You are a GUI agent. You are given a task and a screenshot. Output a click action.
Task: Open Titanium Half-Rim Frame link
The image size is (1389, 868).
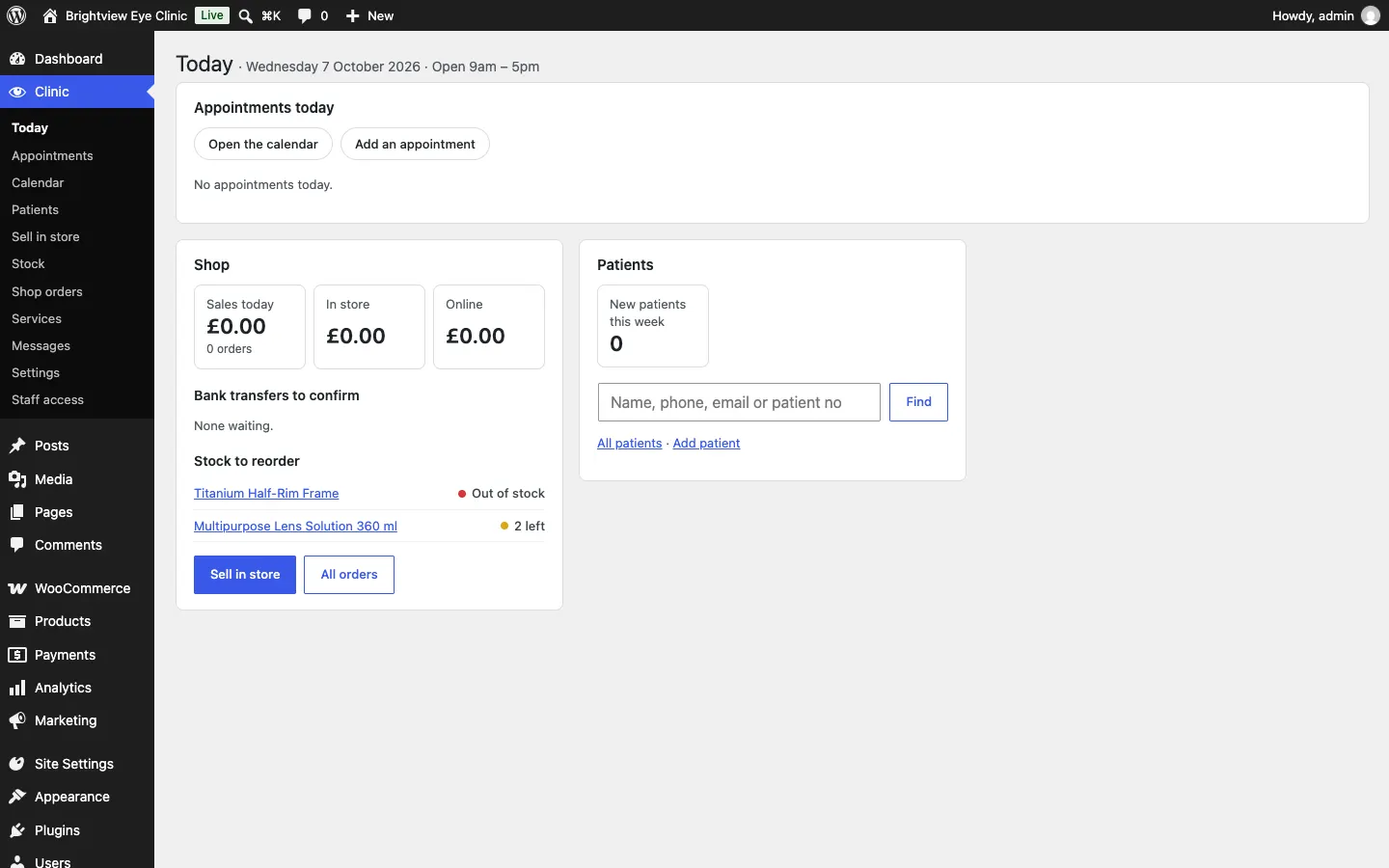click(x=266, y=493)
